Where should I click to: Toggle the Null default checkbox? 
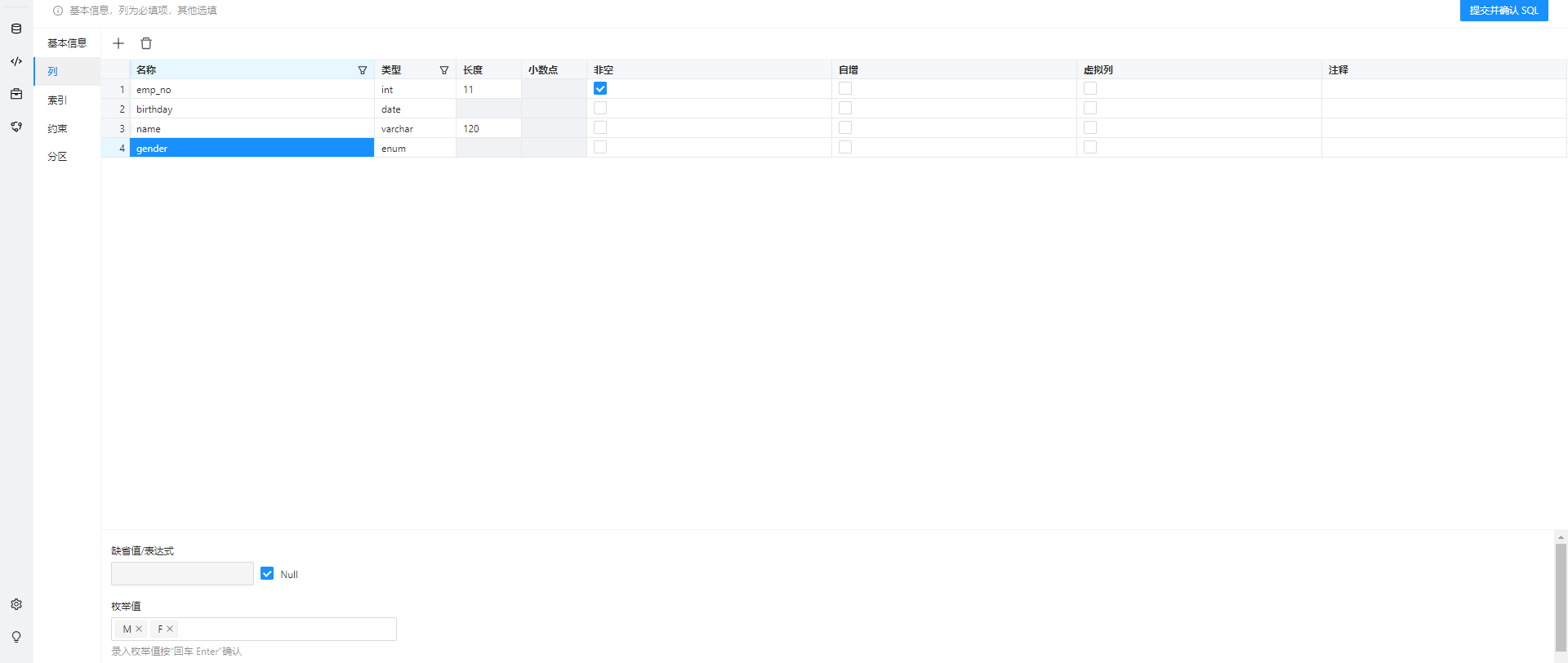(x=267, y=573)
